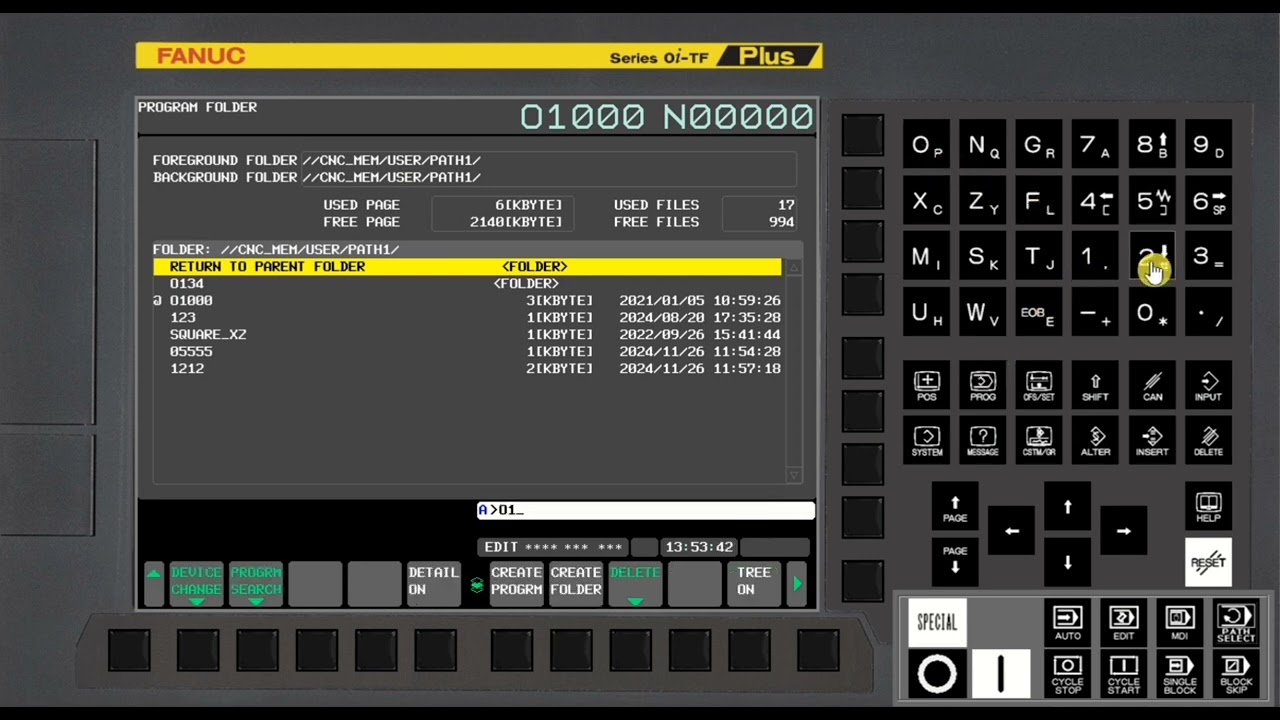Click the EOB/E key
1280x720 pixels.
coord(1039,314)
